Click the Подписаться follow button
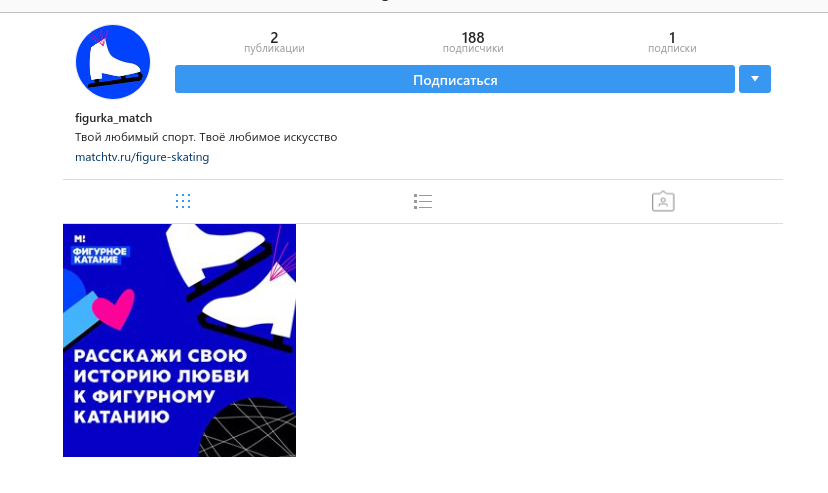828x493 pixels. [x=455, y=79]
